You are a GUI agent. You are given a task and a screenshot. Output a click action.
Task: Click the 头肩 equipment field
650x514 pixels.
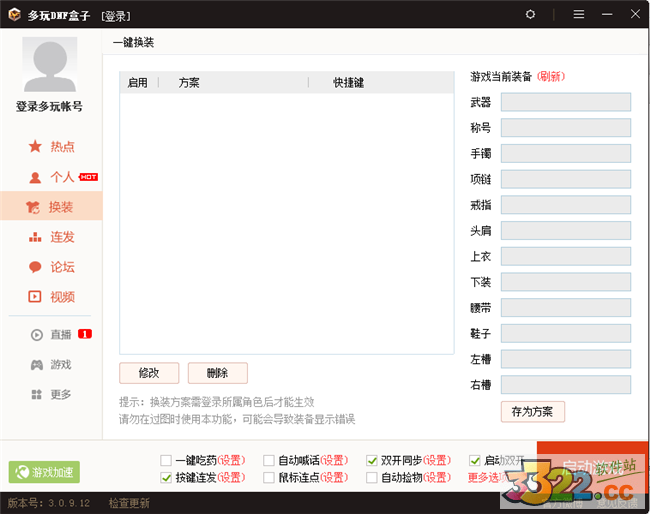[566, 230]
